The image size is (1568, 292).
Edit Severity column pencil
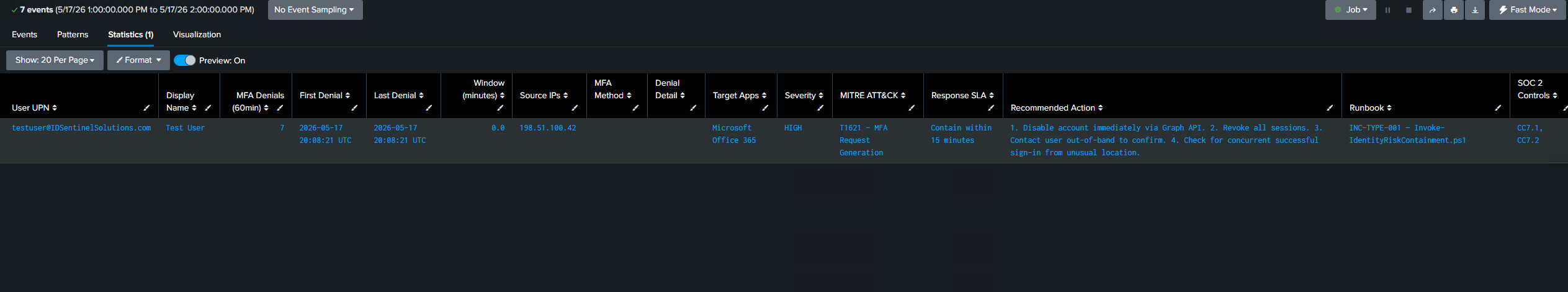pos(820,108)
